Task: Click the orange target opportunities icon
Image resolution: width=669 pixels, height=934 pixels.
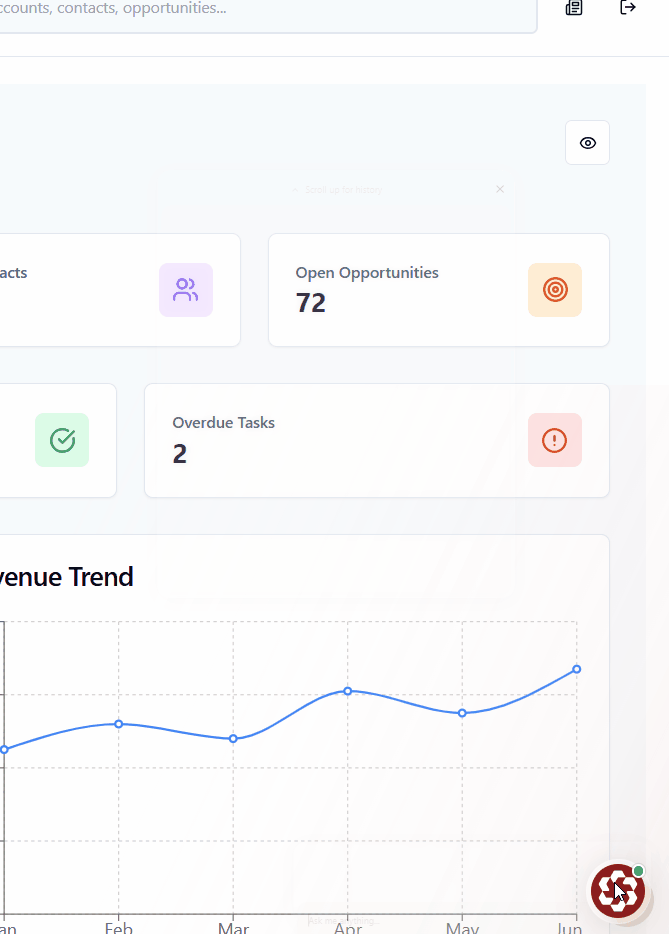Action: point(555,290)
